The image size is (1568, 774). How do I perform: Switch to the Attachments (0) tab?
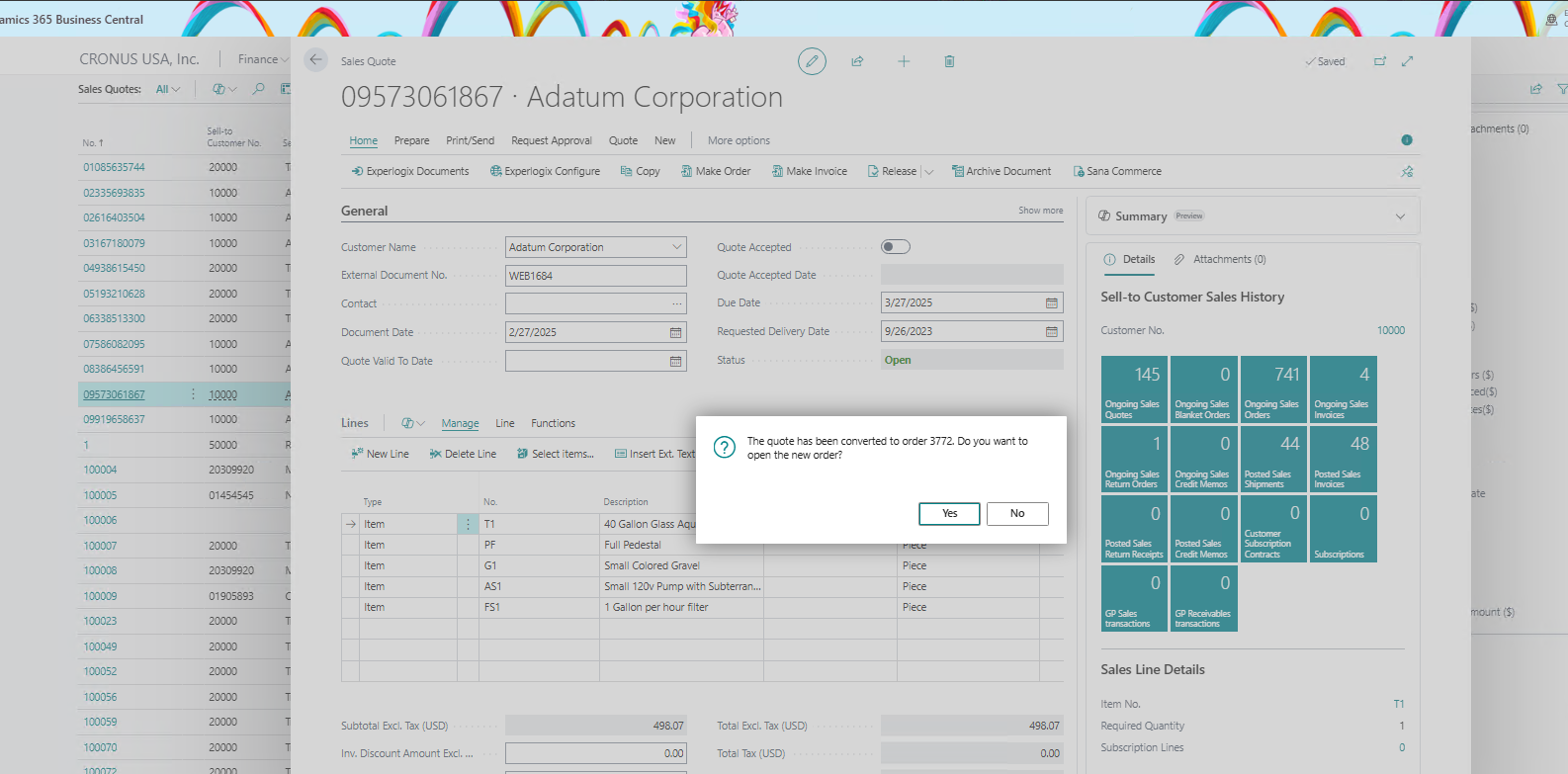(1220, 259)
